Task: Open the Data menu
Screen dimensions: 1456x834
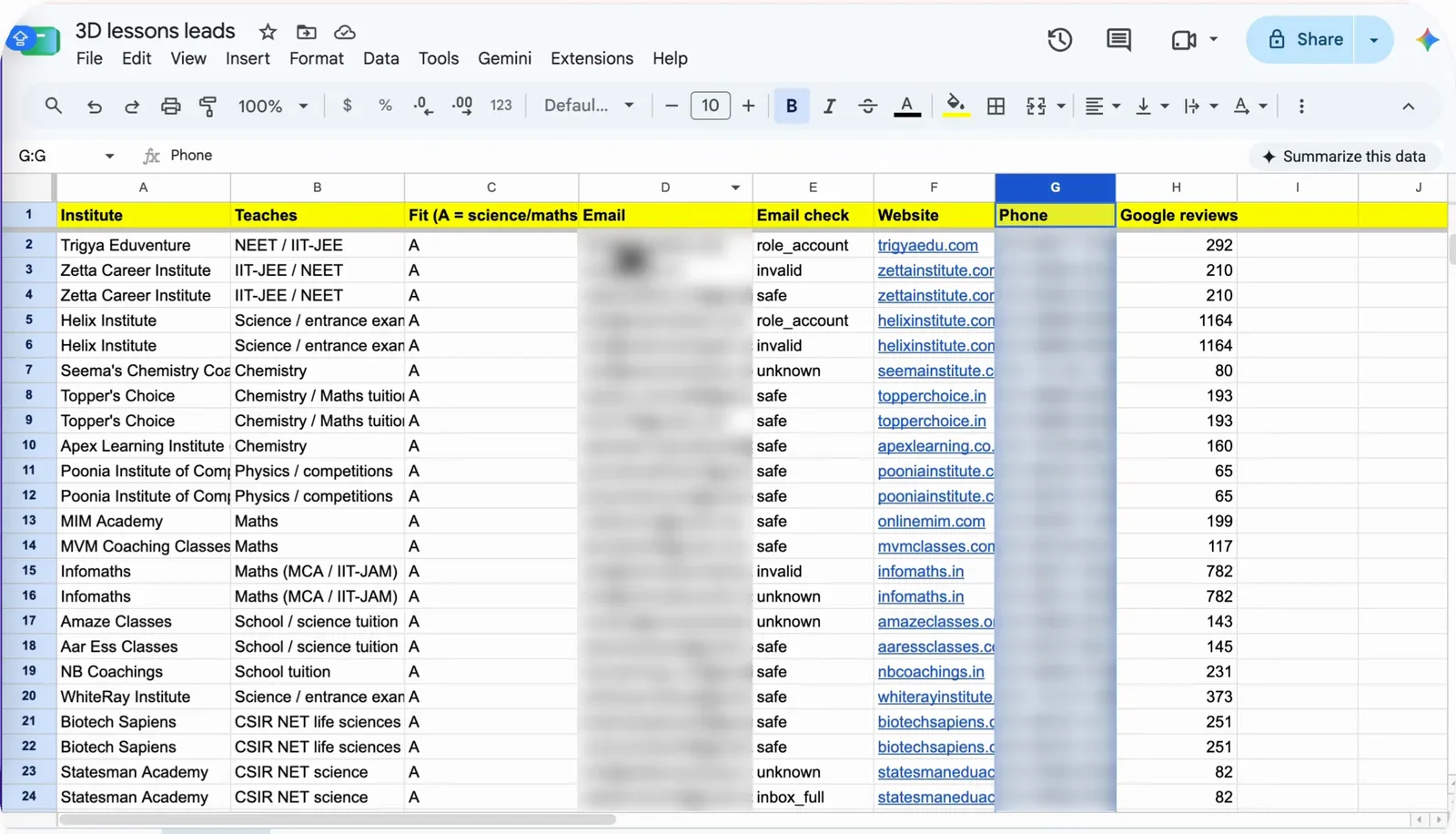Action: click(x=380, y=58)
